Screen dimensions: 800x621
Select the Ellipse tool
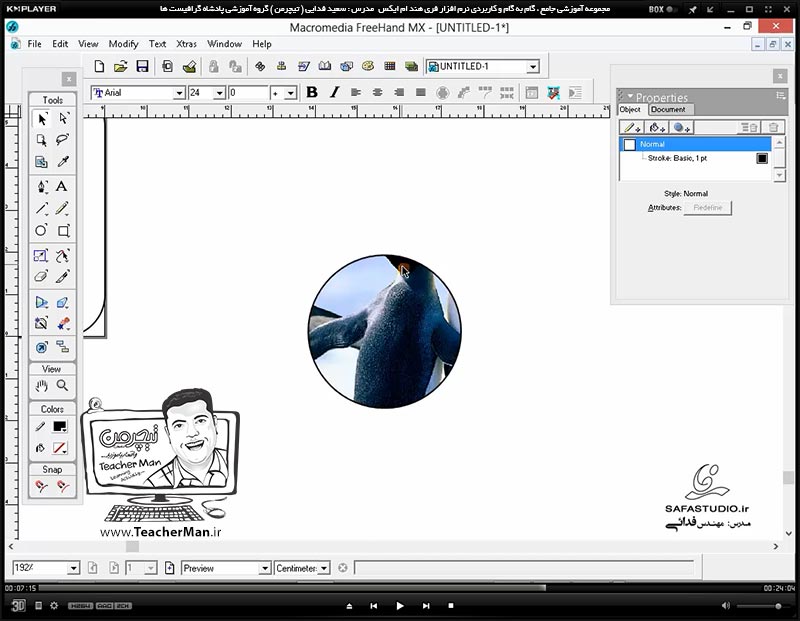click(x=41, y=230)
